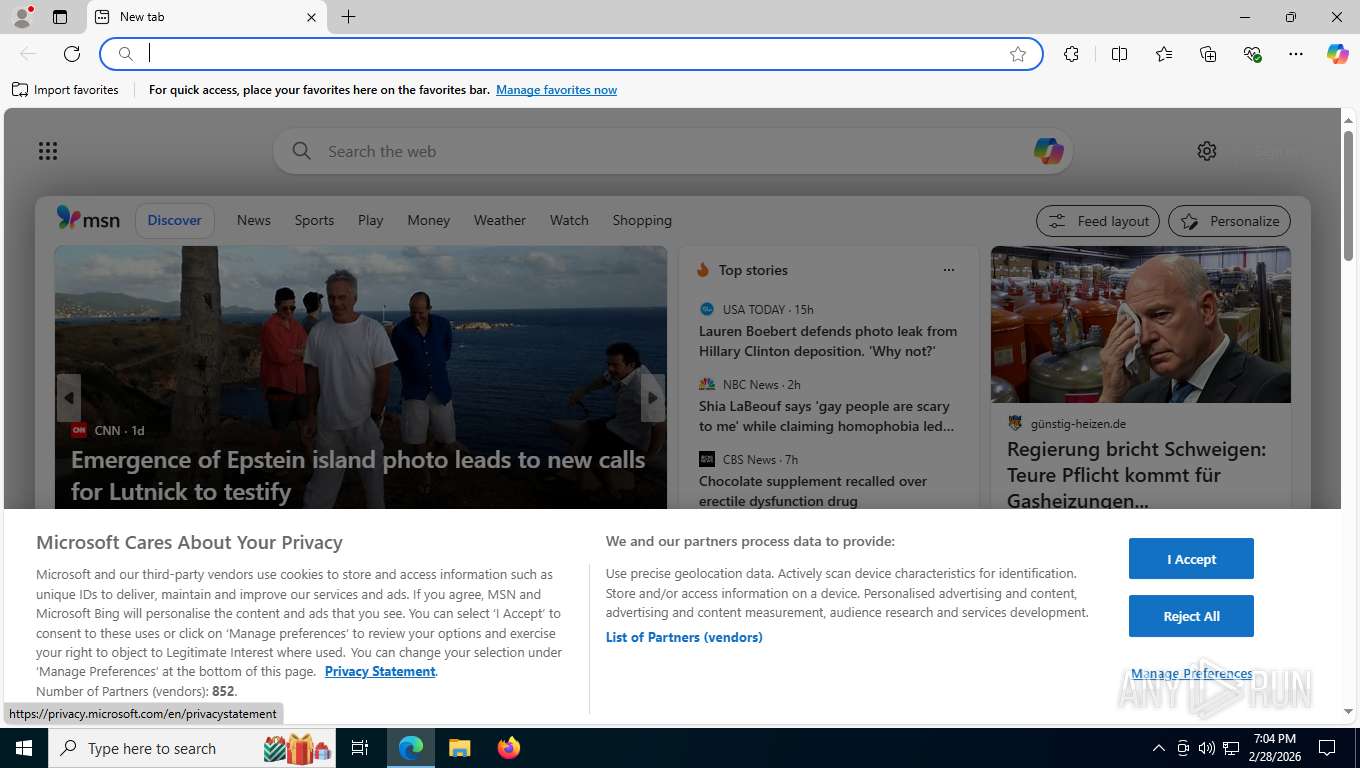This screenshot has height=768, width=1360.
Task: Click the Top stories heading
Action: click(753, 270)
